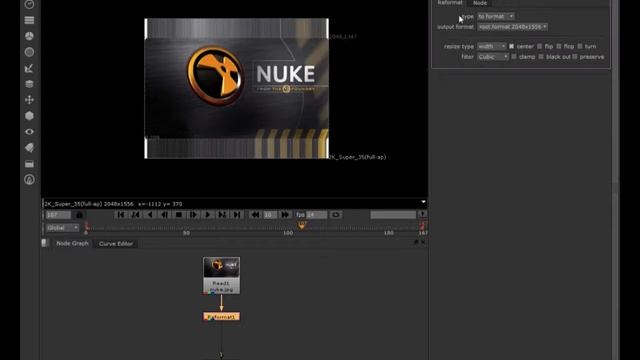
Task: Toggle the loop playback mode button
Action: point(336,215)
